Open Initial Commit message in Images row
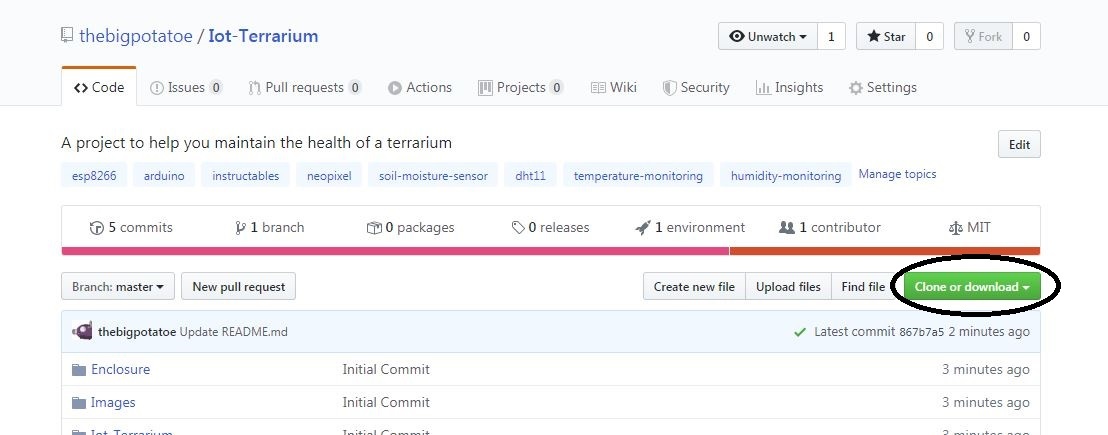The width and height of the screenshot is (1108, 435). pyautogui.click(x=386, y=403)
